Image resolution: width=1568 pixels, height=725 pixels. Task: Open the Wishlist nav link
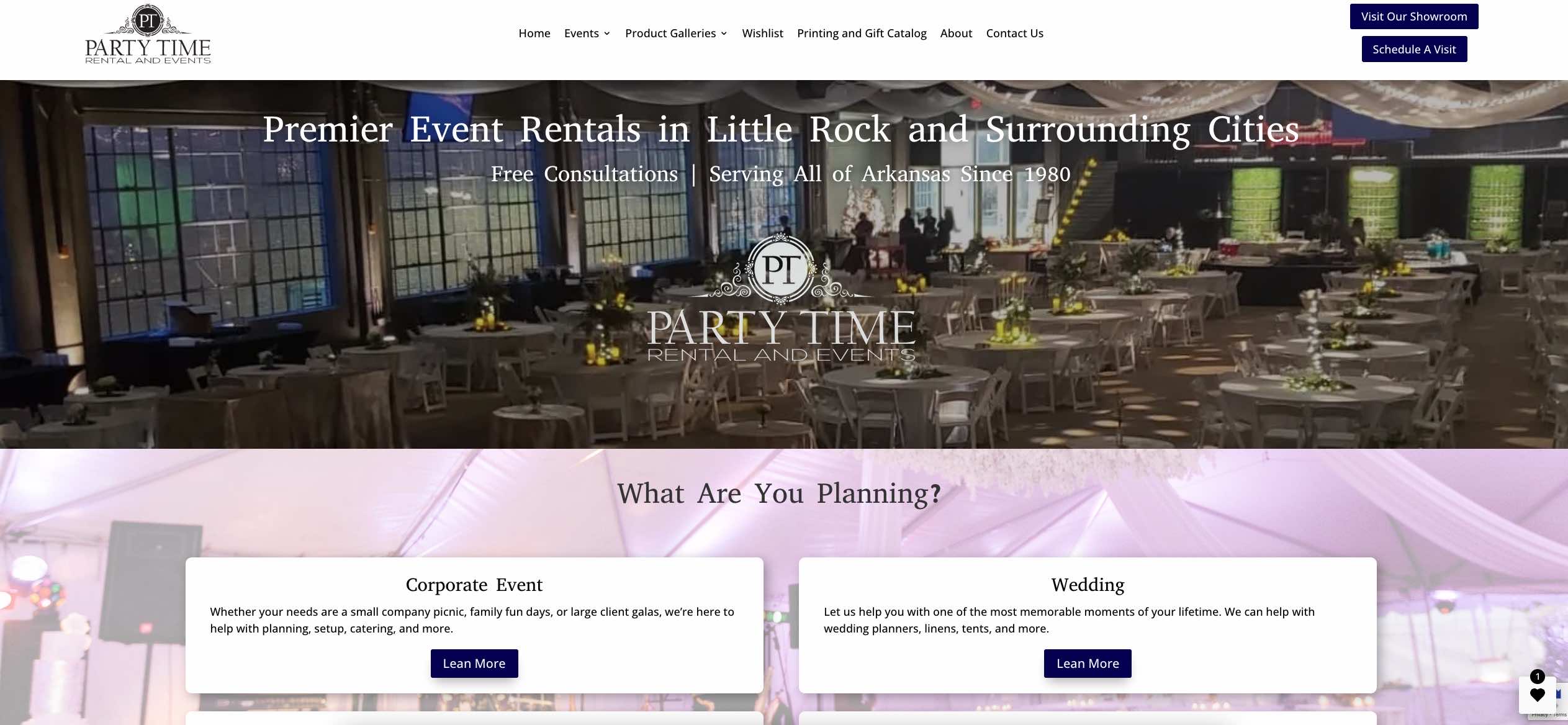[x=762, y=34]
